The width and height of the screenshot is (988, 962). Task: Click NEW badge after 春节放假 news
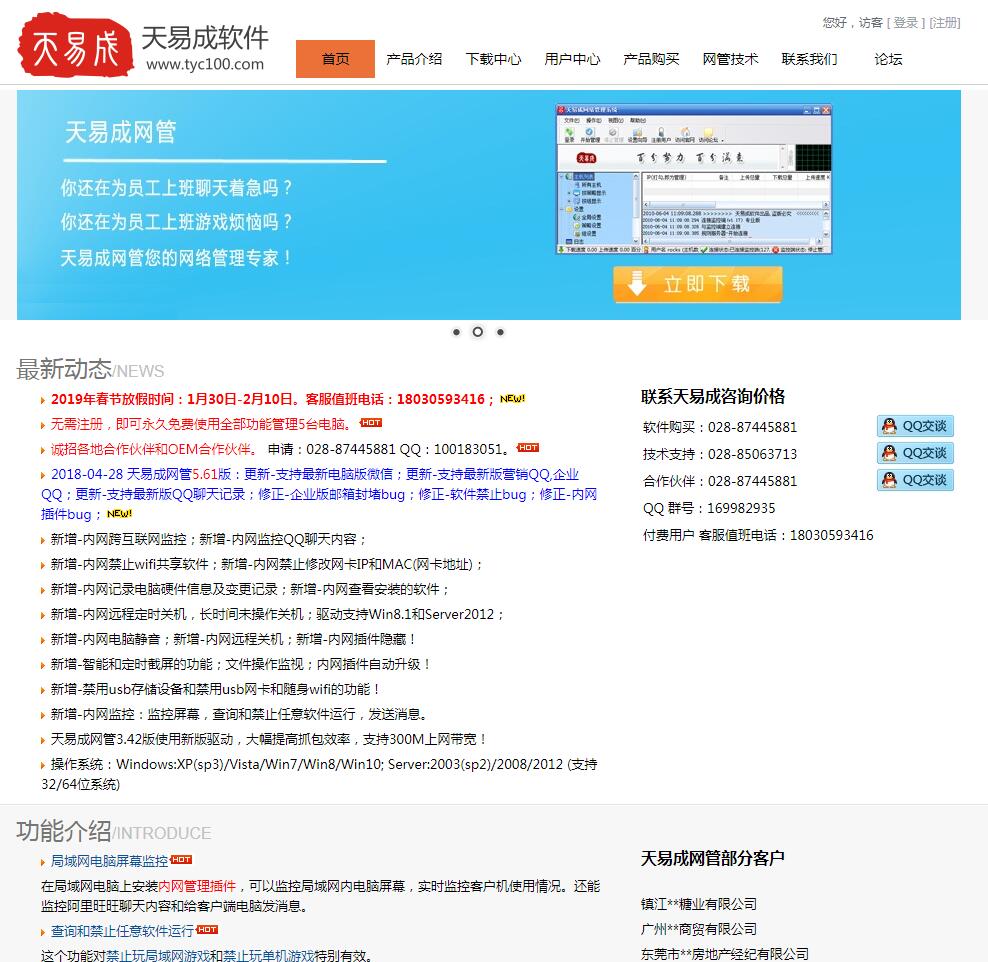[512, 398]
